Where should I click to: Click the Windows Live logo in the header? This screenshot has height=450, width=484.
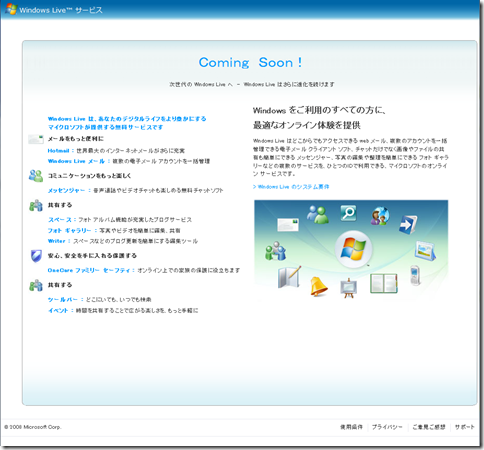[x=11, y=9]
